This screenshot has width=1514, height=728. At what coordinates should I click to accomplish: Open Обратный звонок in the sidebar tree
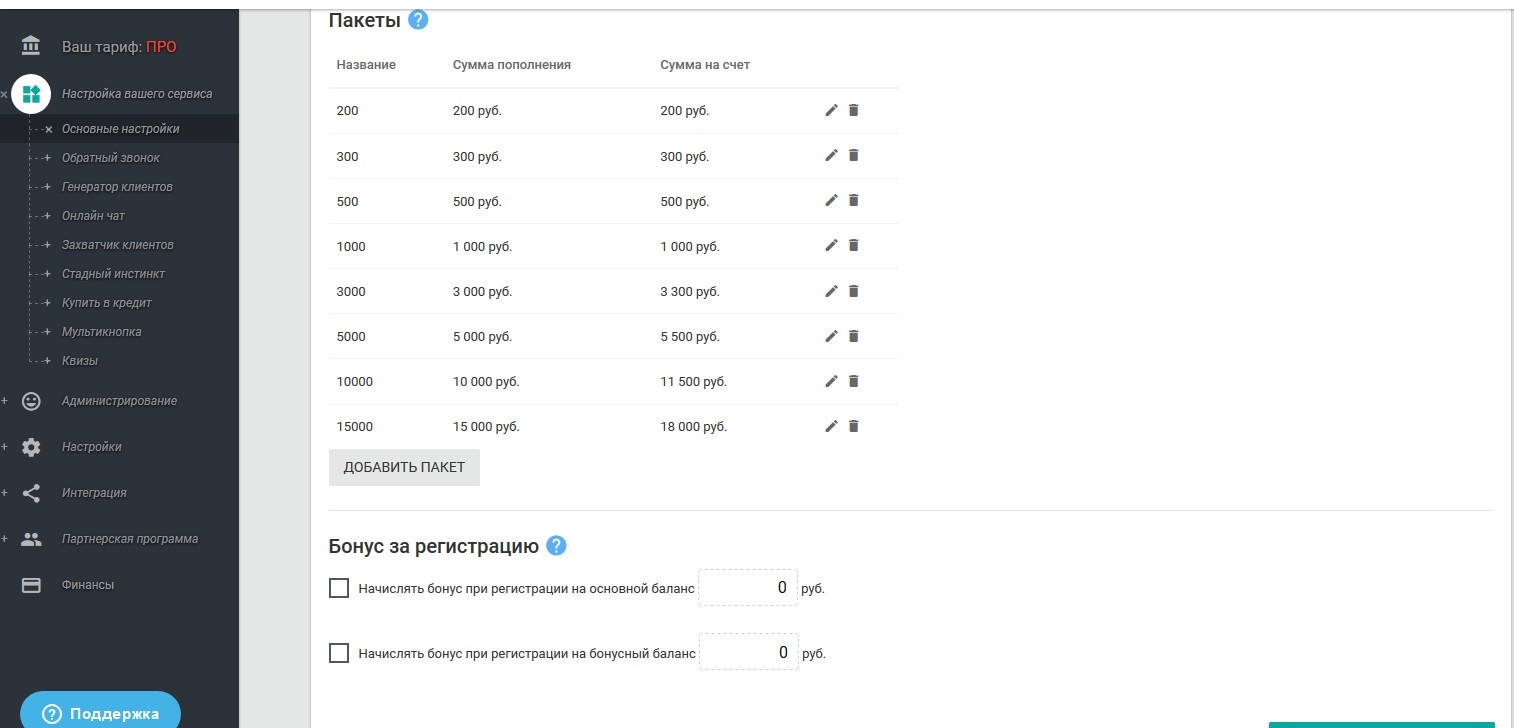coord(111,158)
